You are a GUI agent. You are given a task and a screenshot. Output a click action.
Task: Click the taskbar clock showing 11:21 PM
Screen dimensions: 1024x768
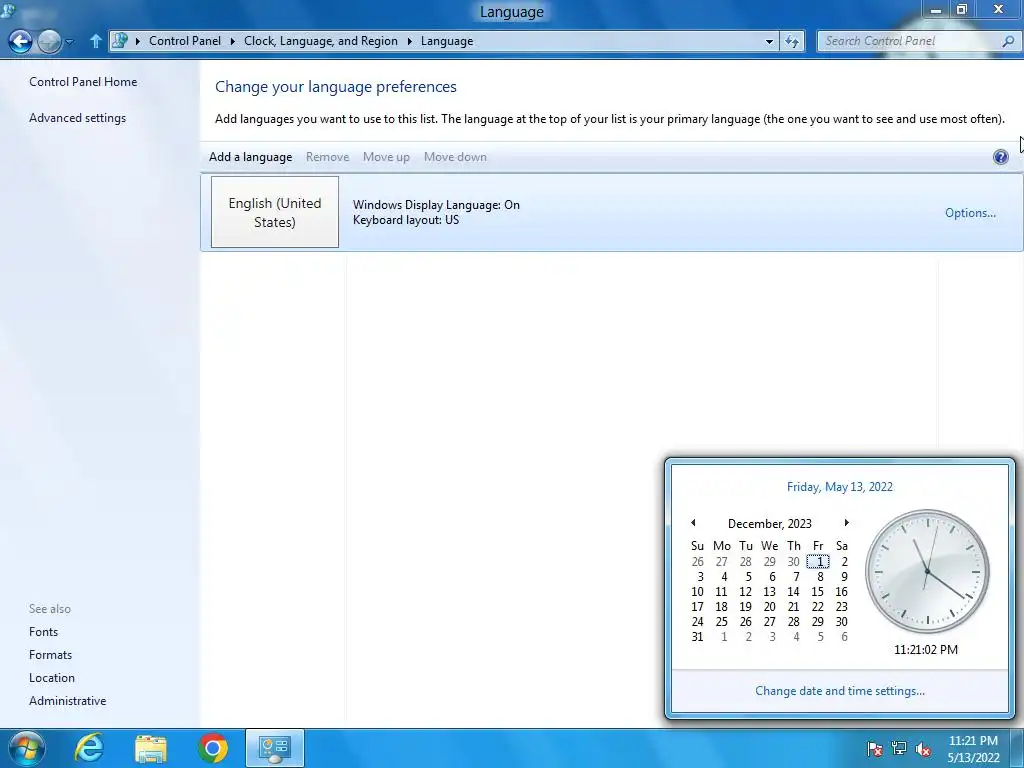(973, 749)
